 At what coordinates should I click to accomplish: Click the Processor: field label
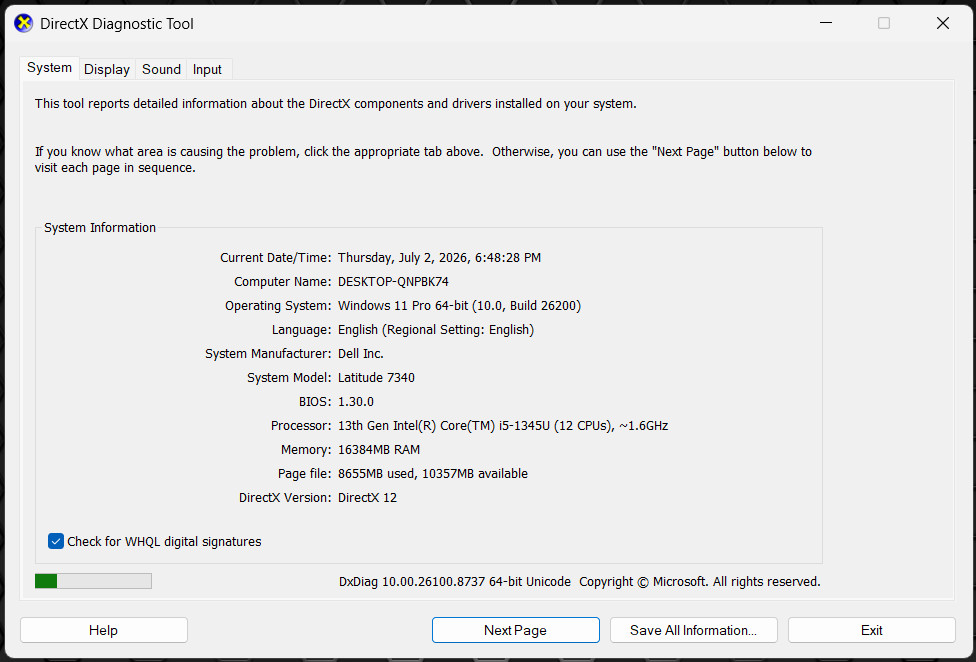click(301, 426)
